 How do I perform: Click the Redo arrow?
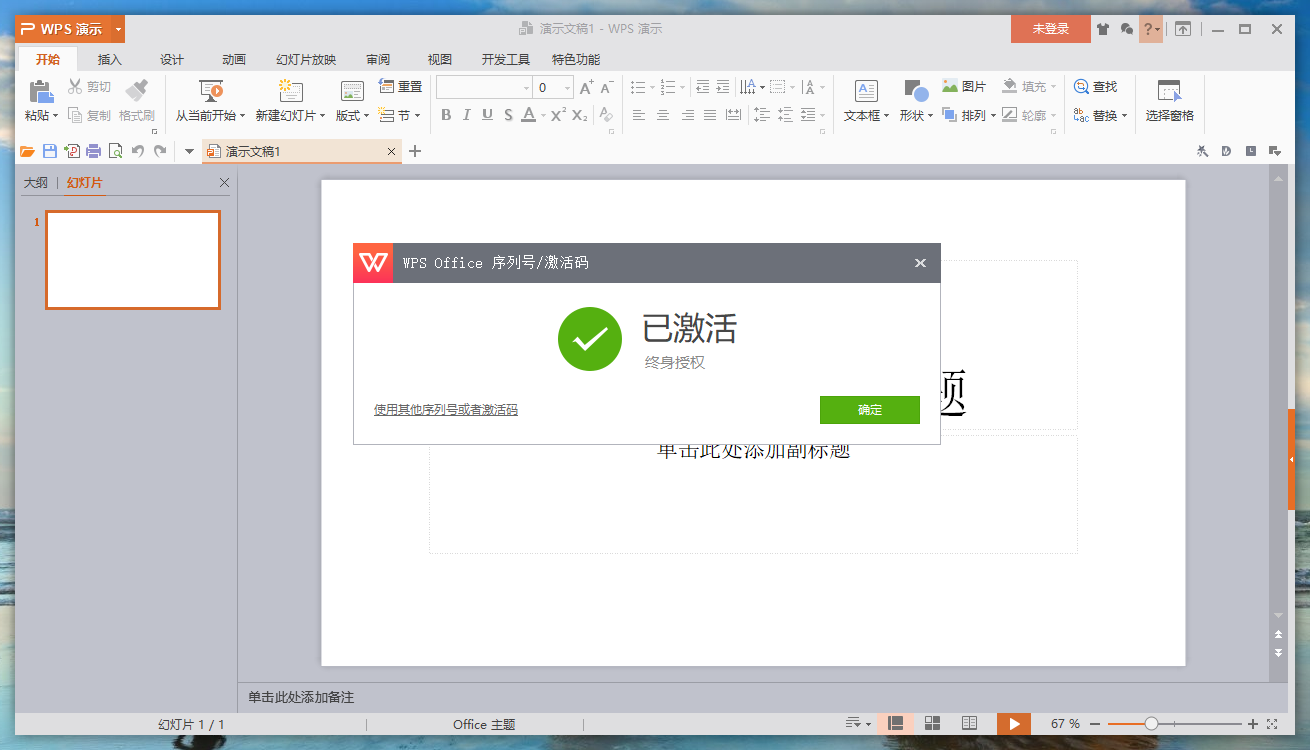(x=160, y=151)
